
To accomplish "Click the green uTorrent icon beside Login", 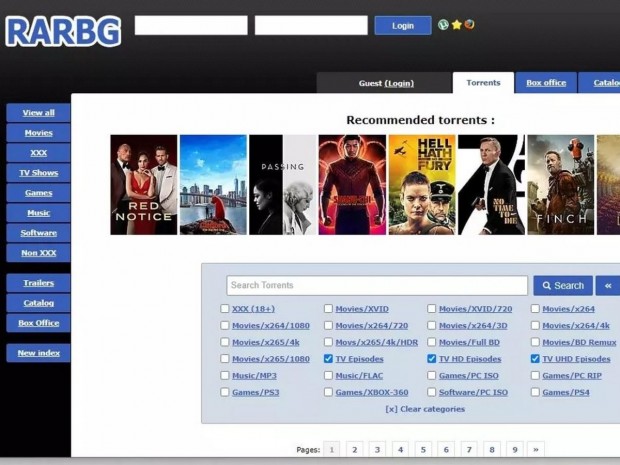I will 443,25.
